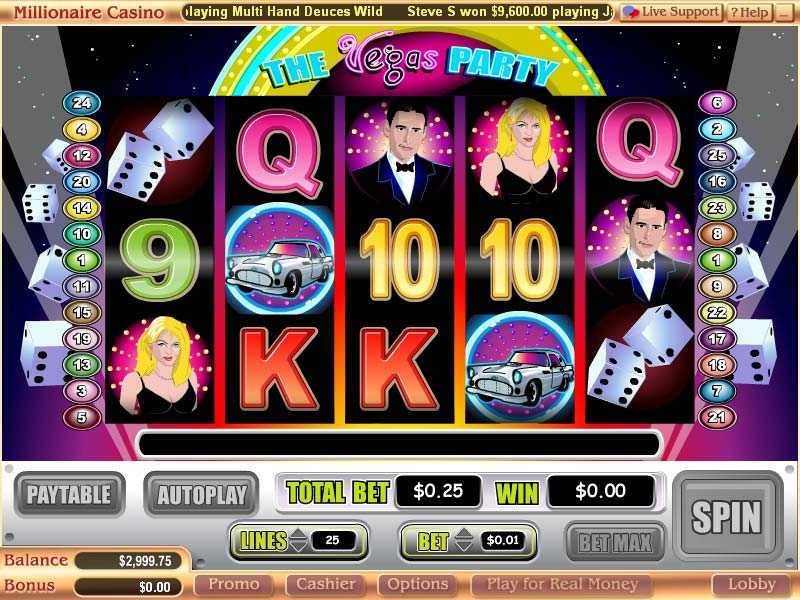This screenshot has width=800, height=600.
Task: Click payline number 24 badge
Action: [x=82, y=103]
